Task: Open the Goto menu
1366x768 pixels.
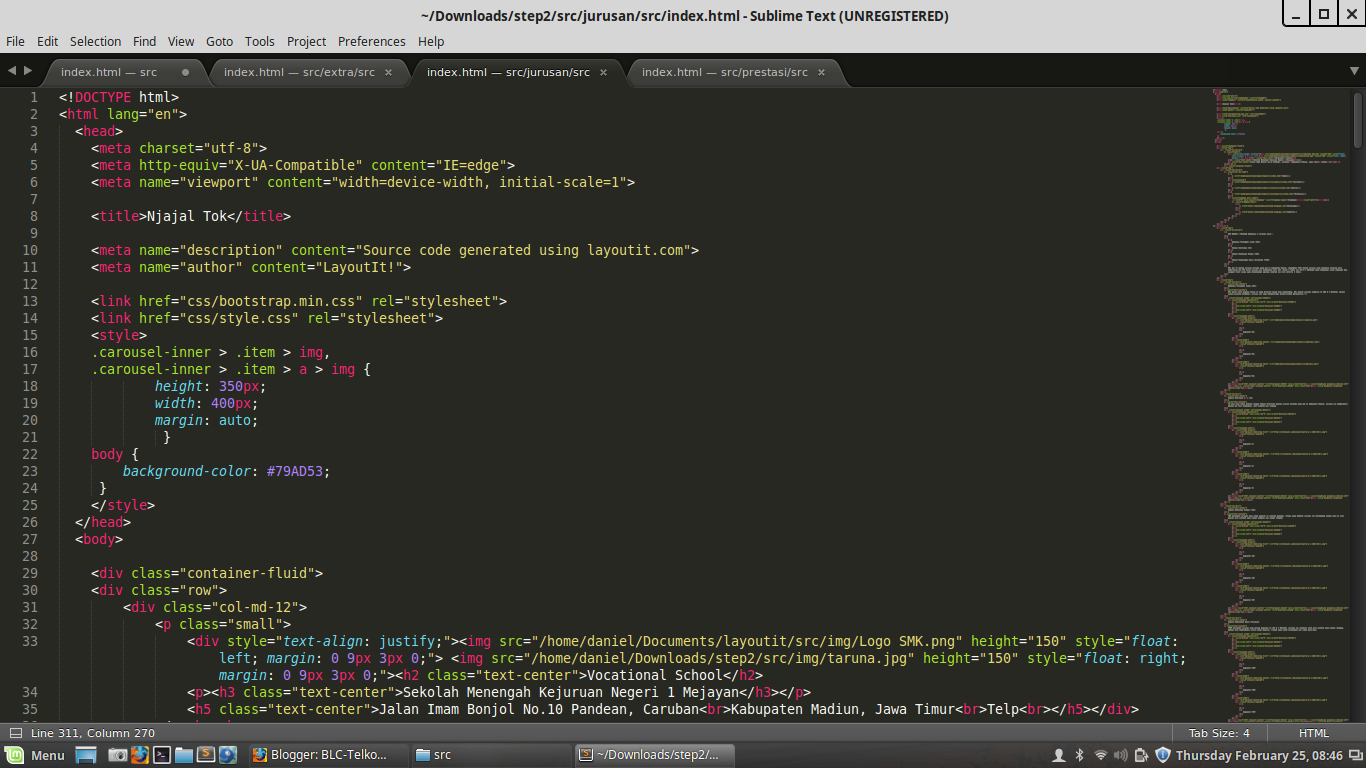Action: 219,41
